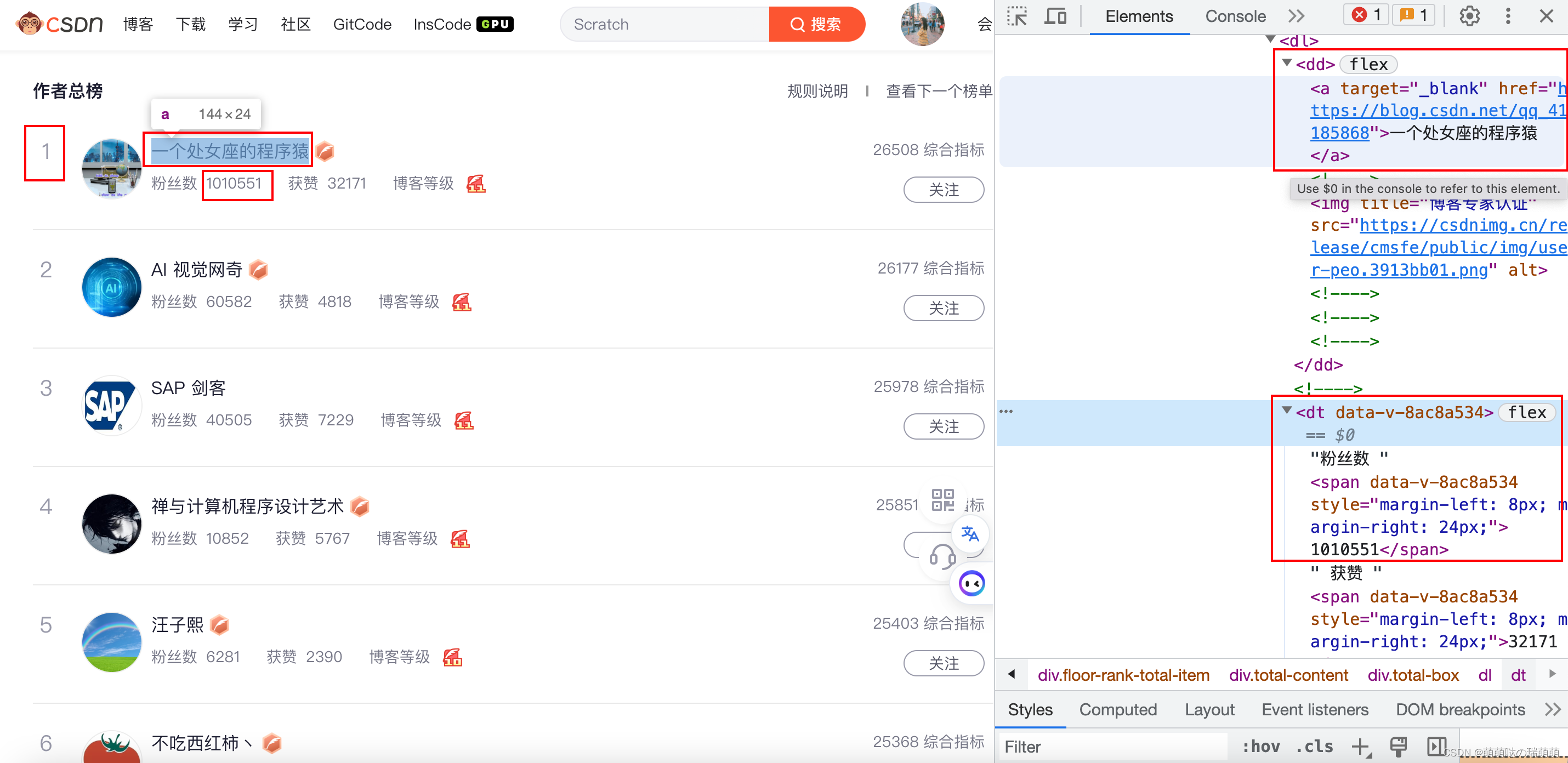
Task: Click the red error count badge
Action: click(1366, 15)
